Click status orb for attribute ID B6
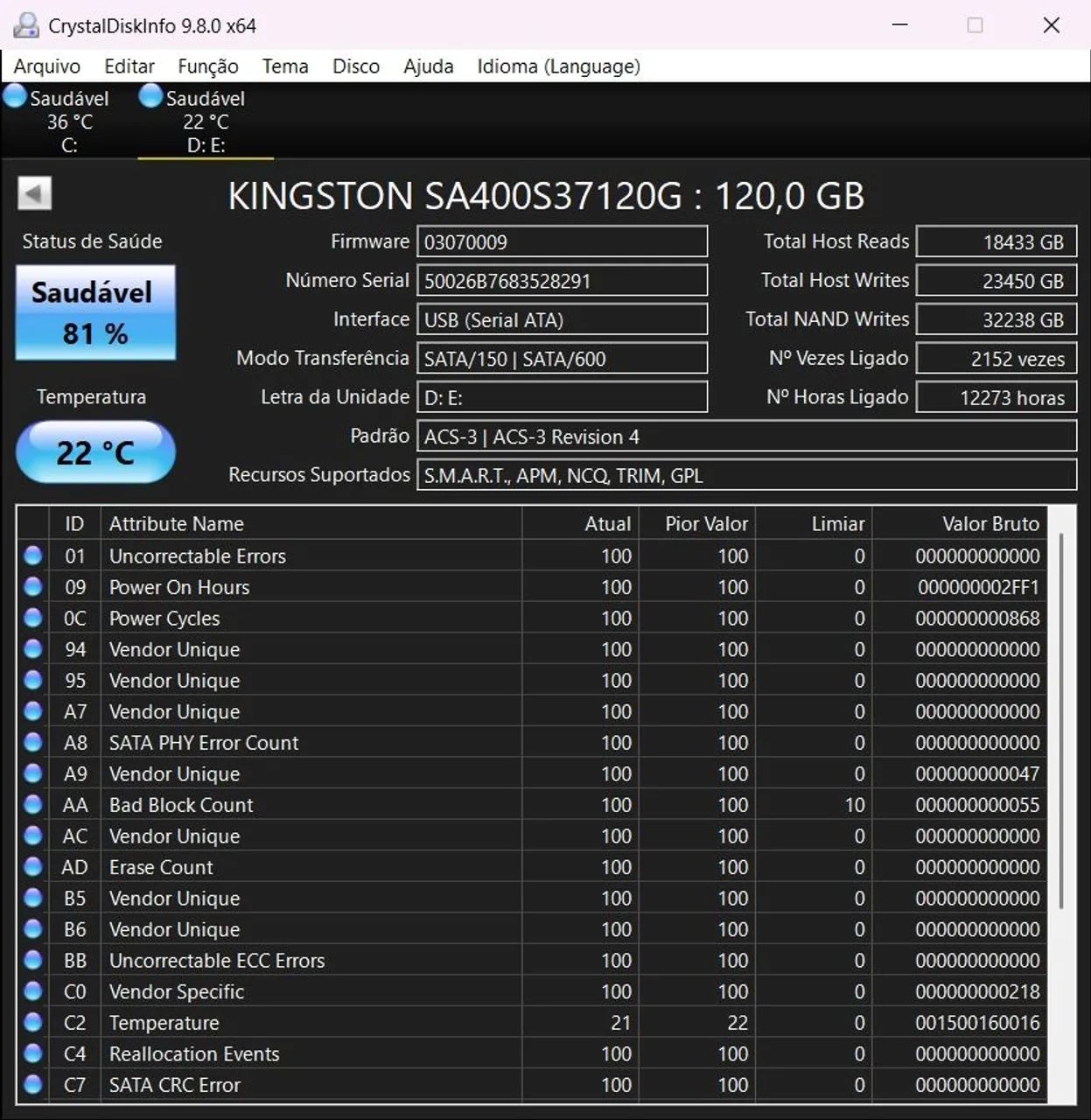 pos(33,928)
